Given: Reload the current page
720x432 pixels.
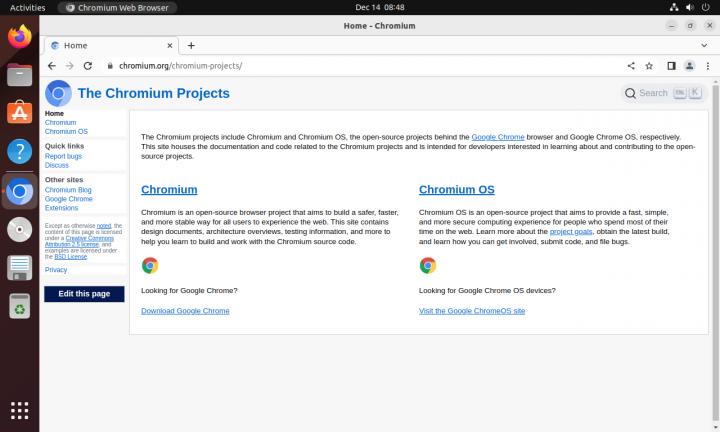Looking at the screenshot, I should [x=88, y=66].
